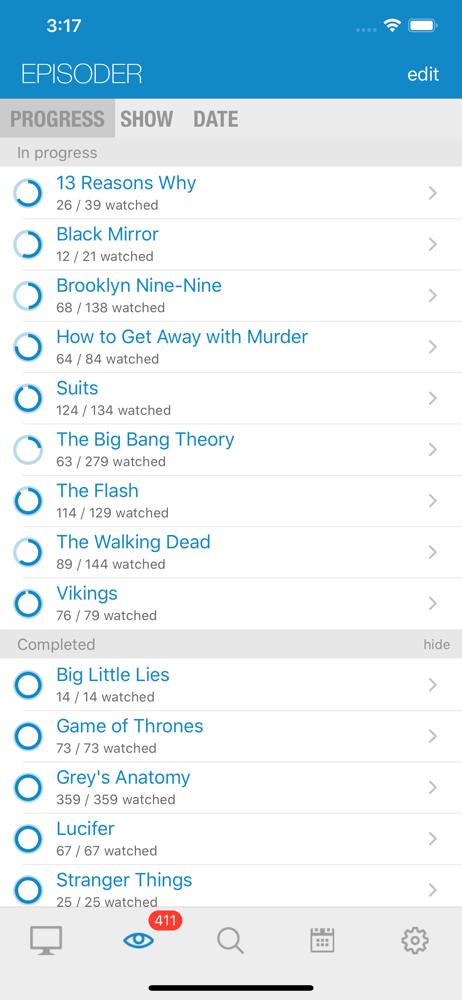
Task: Open the TV shows monitor tab
Action: pyautogui.click(x=46, y=941)
